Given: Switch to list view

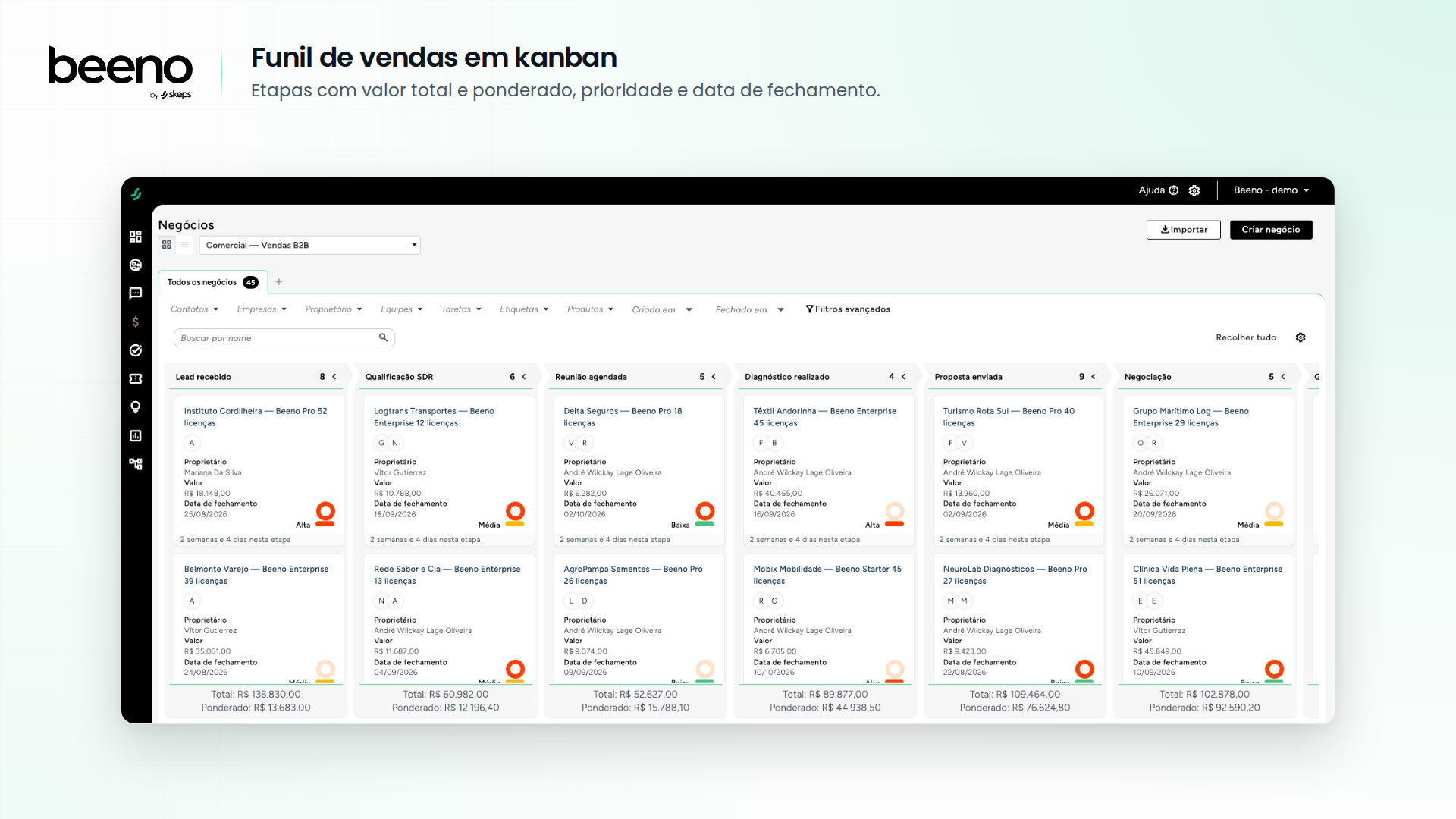Looking at the screenshot, I should pyautogui.click(x=184, y=245).
